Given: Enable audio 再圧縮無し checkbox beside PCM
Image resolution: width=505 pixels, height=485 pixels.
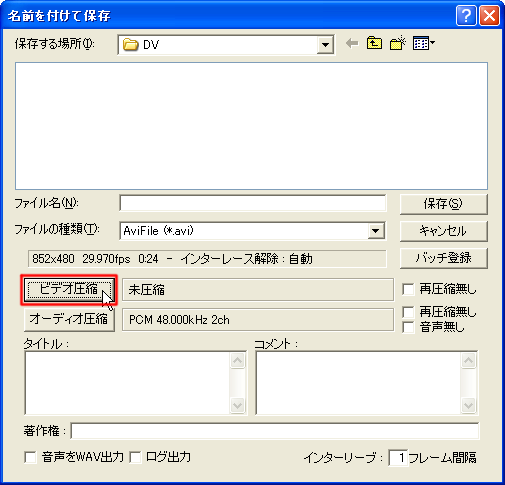Looking at the screenshot, I should click(x=408, y=312).
